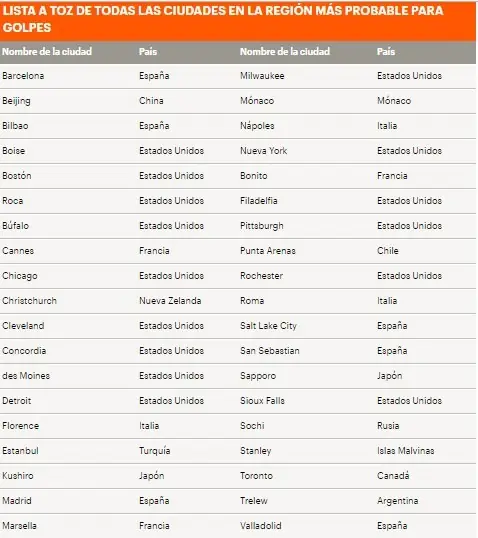
Task: Select the Milwaukee city cell
Action: [x=262, y=75]
